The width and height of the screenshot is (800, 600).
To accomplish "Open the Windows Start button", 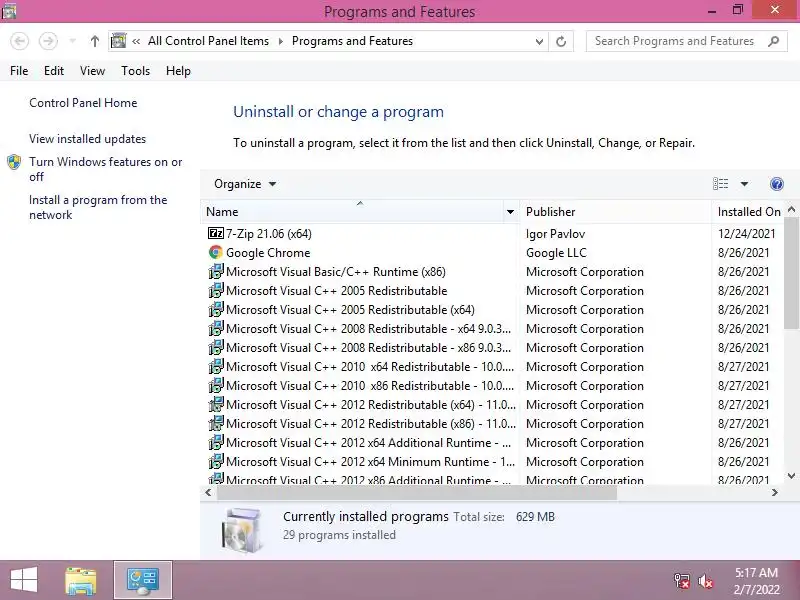I will pos(23,580).
